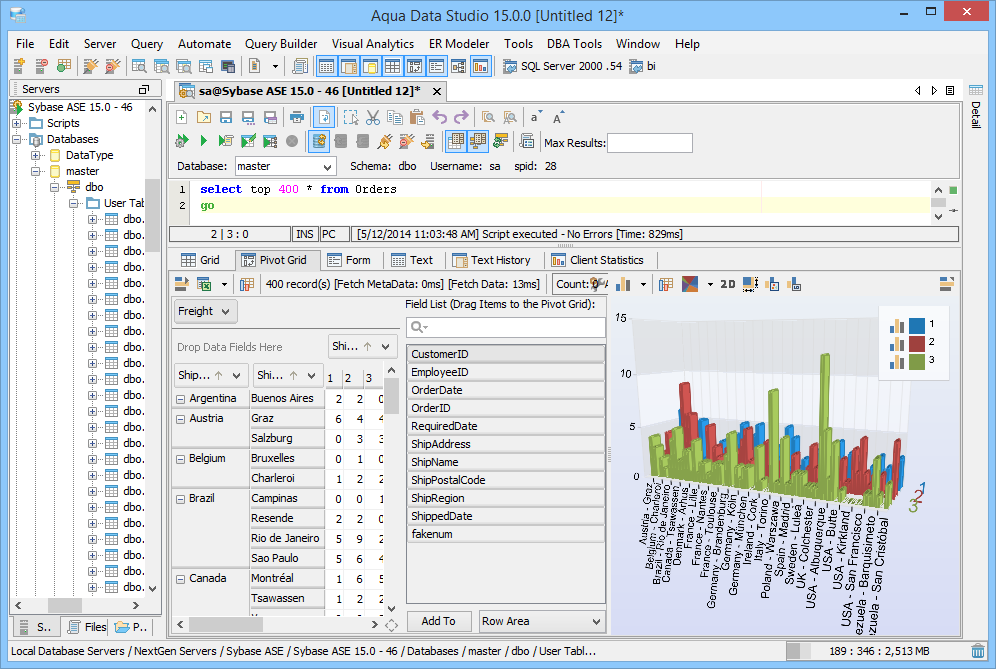Redo the edit with the redo arrow
Screen dimensions: 996x669
tap(461, 117)
